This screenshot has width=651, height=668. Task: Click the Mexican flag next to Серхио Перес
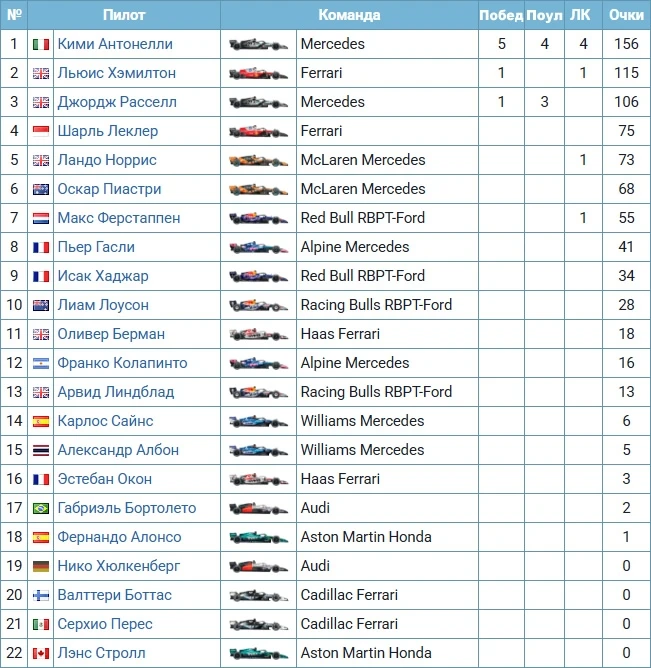click(x=41, y=624)
